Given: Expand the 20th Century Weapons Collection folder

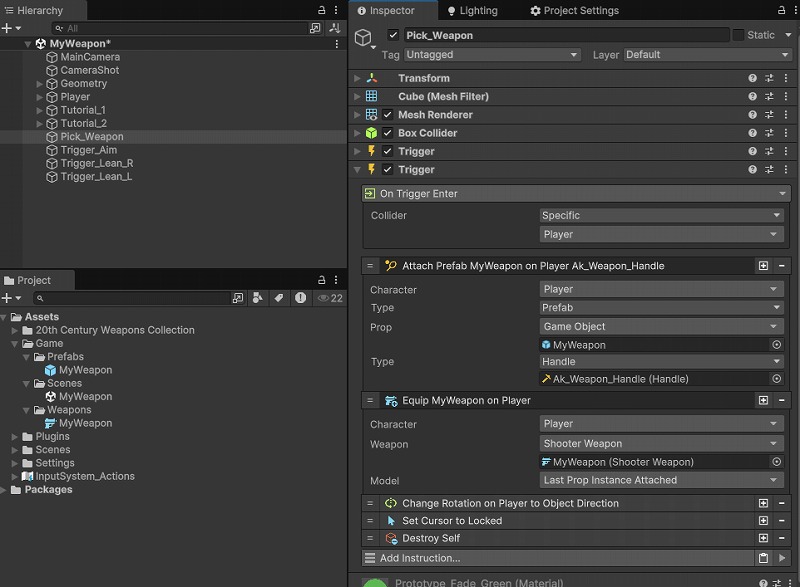Looking at the screenshot, I should point(15,330).
